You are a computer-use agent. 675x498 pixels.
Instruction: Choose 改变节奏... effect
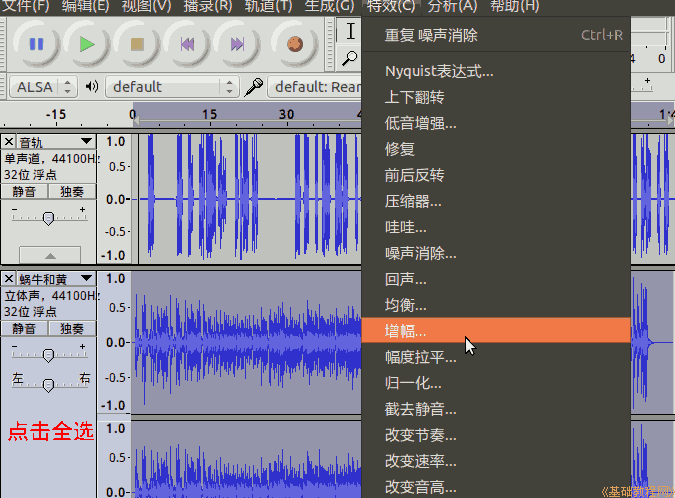pos(496,435)
